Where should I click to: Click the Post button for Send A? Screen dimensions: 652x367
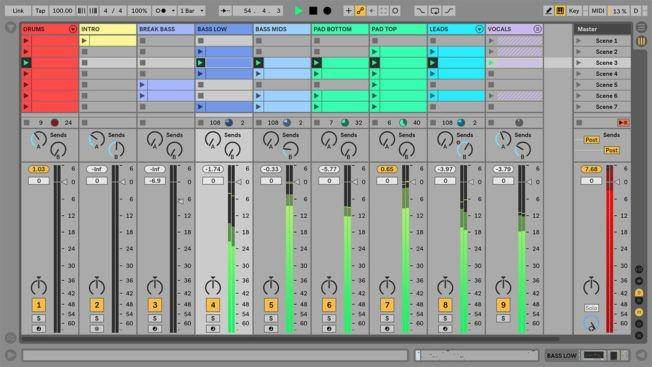(x=591, y=140)
